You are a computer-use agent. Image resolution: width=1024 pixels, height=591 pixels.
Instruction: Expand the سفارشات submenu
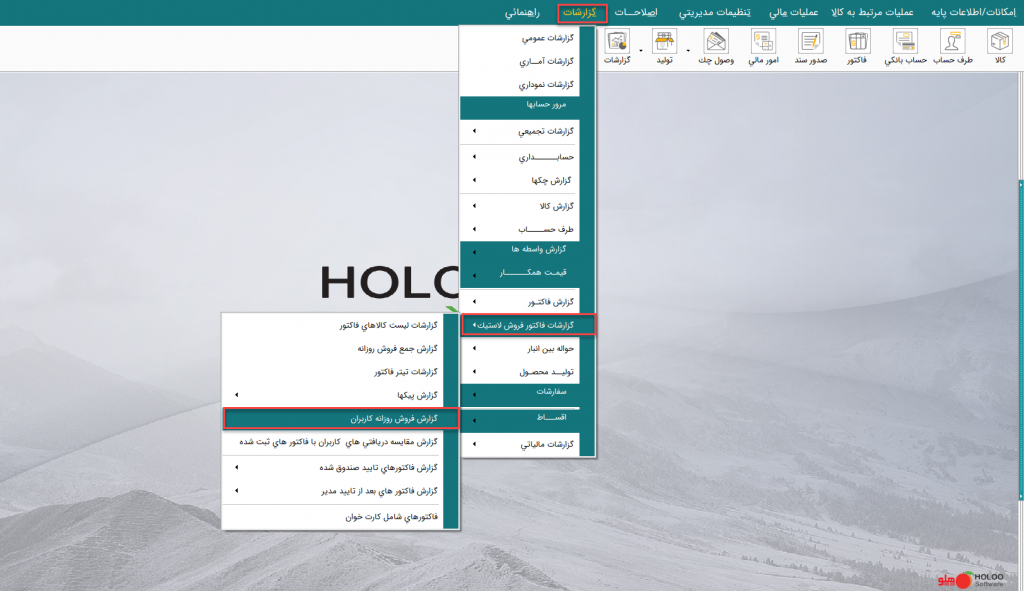point(519,393)
